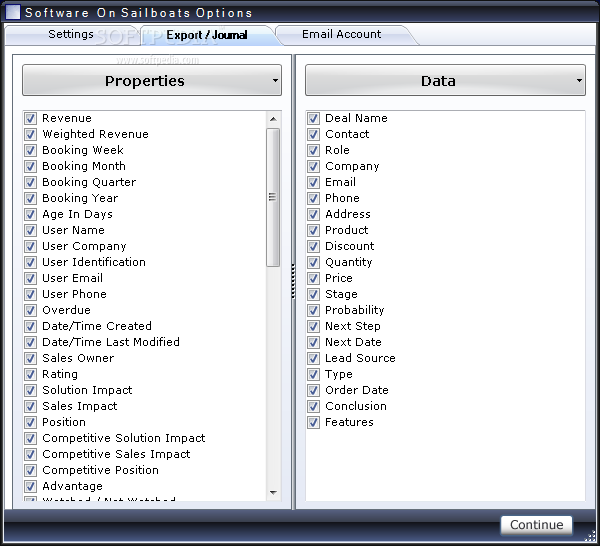Toggle the User Phone checkbox

(31, 294)
